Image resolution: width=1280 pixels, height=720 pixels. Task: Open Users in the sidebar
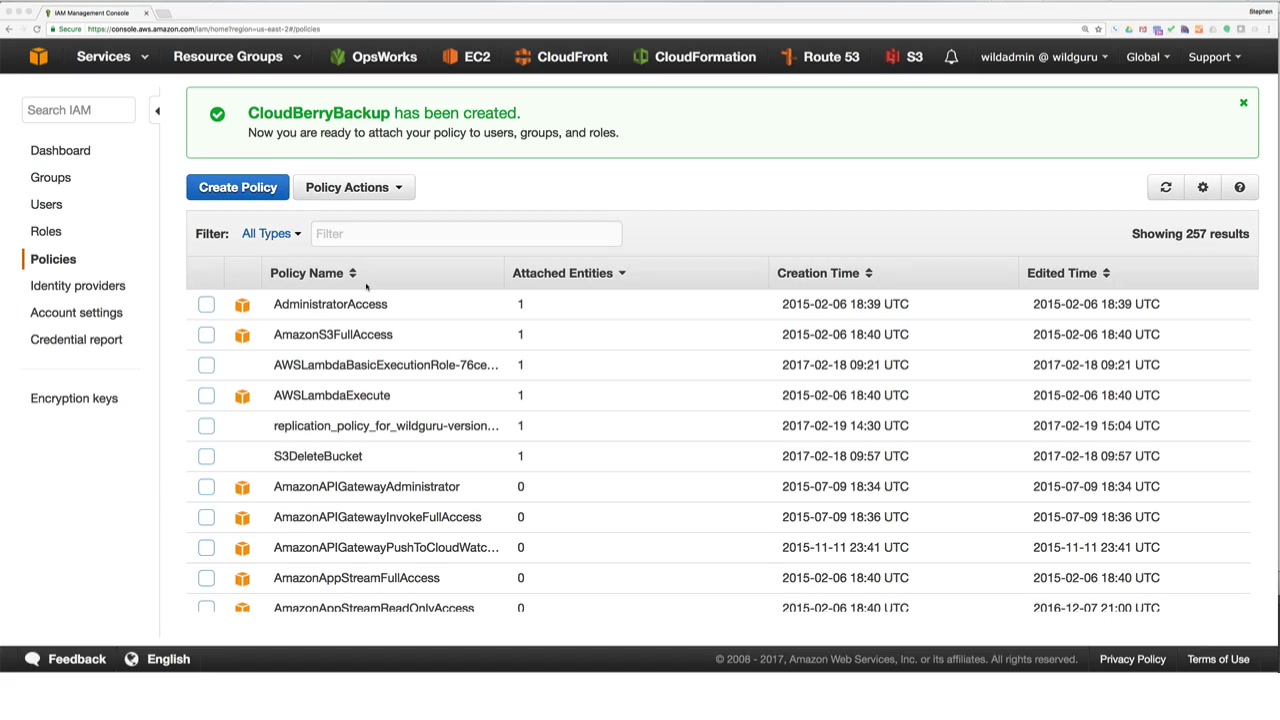[46, 205]
